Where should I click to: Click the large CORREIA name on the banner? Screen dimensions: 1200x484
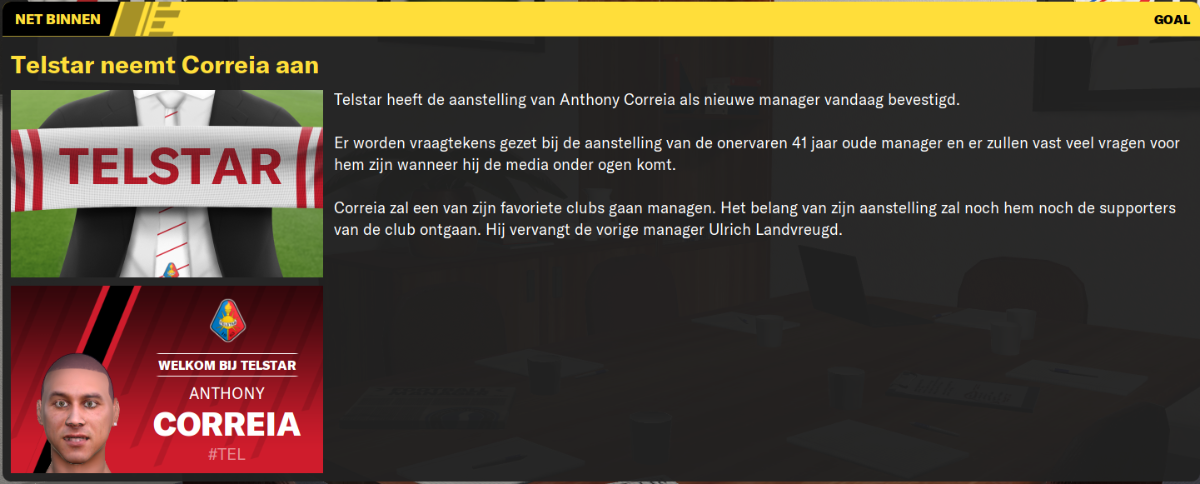pos(227,424)
